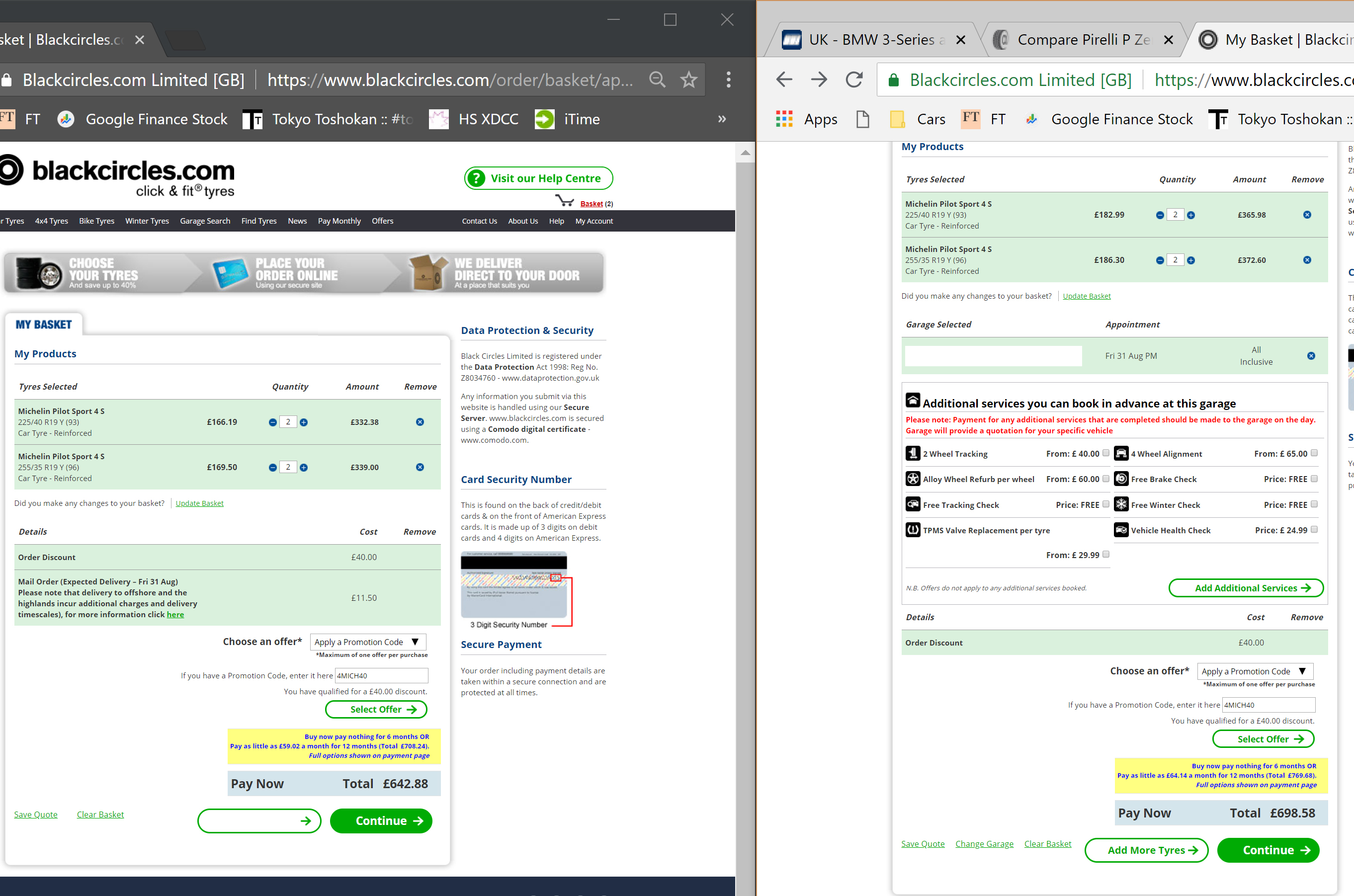Open My Account in navigation bar
The width and height of the screenshot is (1354, 896).
(594, 221)
